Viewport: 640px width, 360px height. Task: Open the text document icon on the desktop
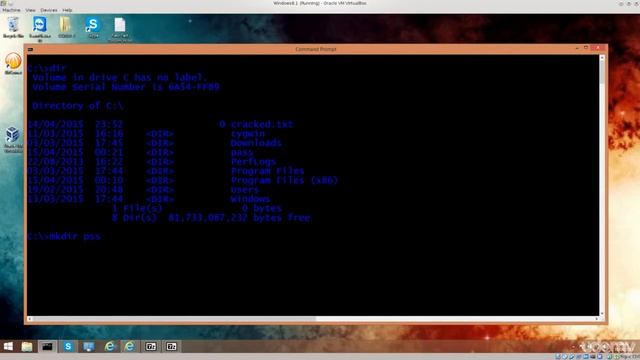[x=120, y=28]
